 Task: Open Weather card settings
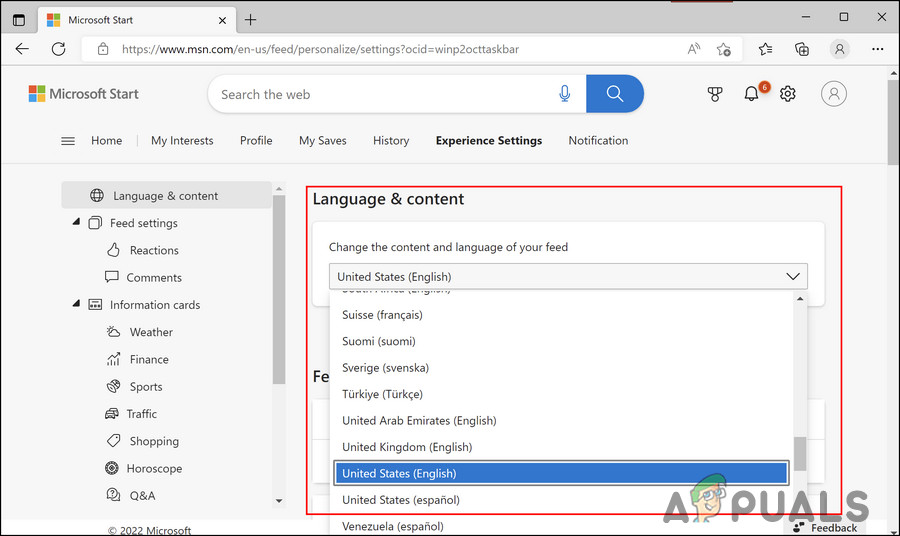(x=151, y=332)
